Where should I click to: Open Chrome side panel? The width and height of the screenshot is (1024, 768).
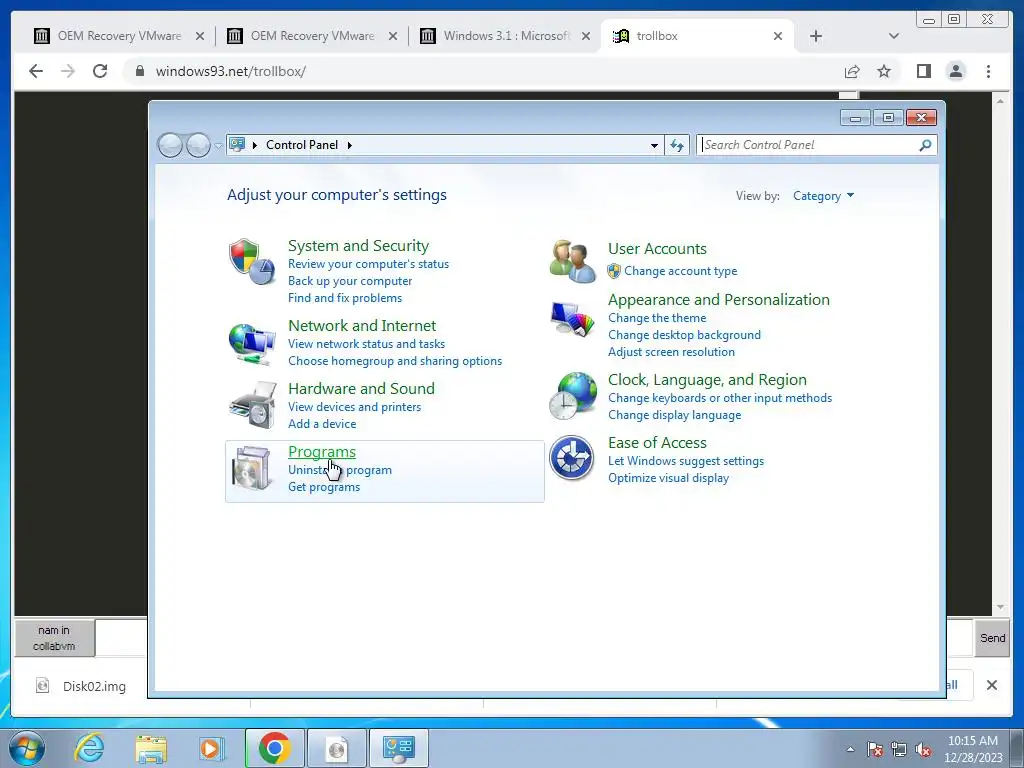tap(923, 71)
